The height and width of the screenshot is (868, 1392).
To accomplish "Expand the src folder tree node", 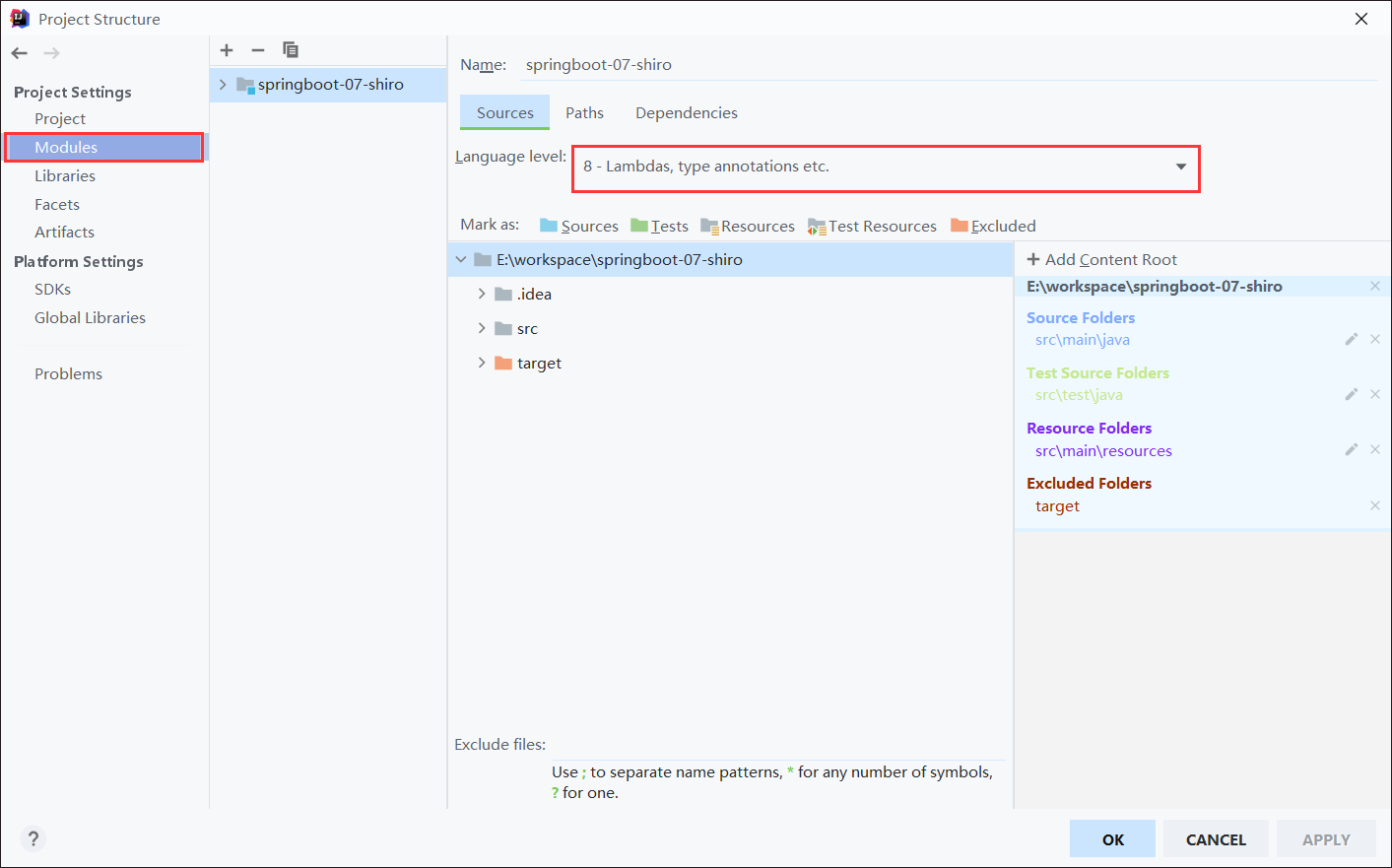I will (x=482, y=328).
